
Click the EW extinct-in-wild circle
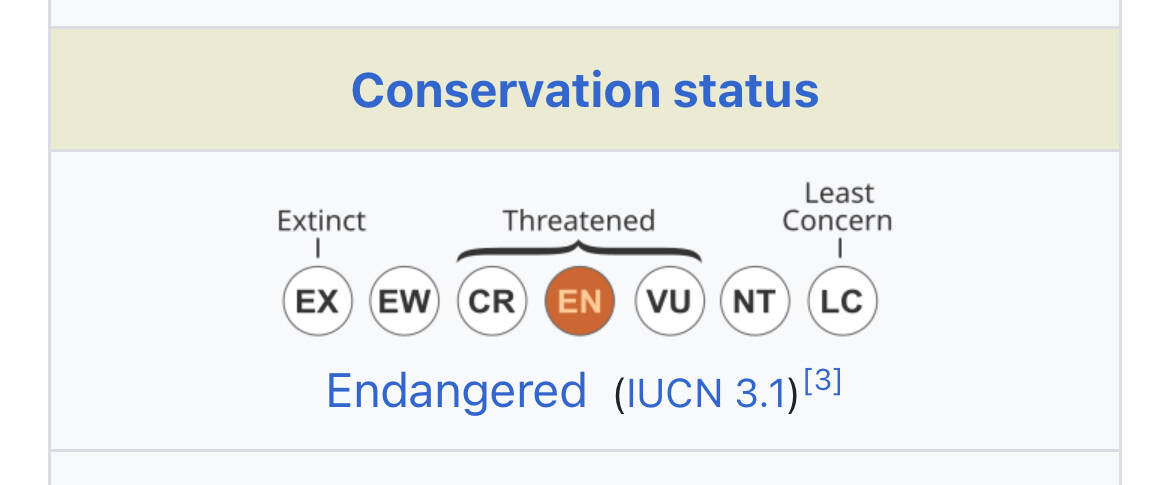pos(404,301)
